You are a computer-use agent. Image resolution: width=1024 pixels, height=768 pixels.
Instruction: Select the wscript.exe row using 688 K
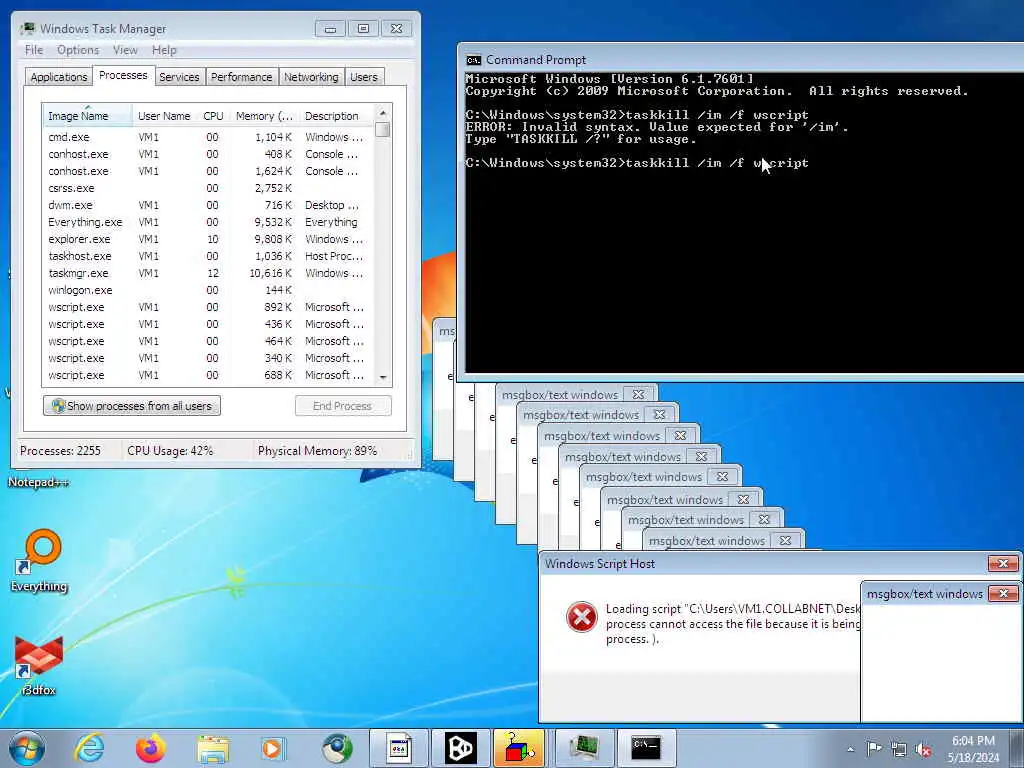[x=208, y=375]
